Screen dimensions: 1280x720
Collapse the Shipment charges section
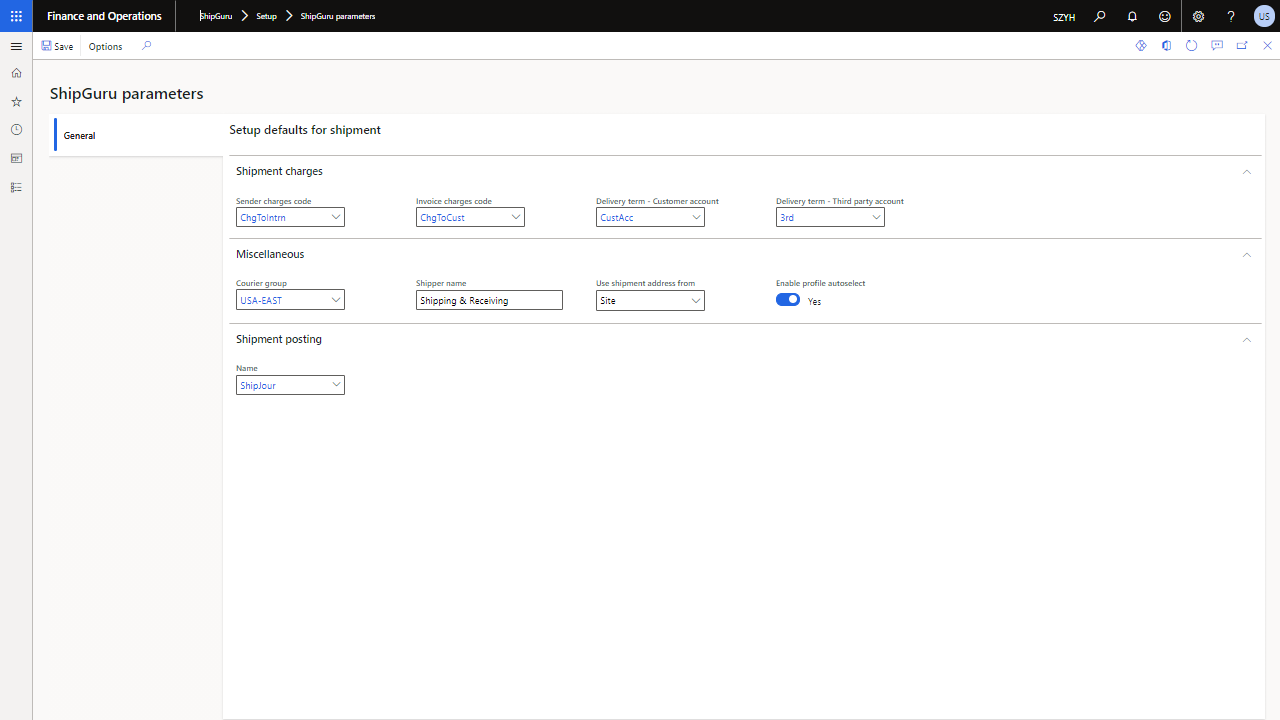(1246, 172)
